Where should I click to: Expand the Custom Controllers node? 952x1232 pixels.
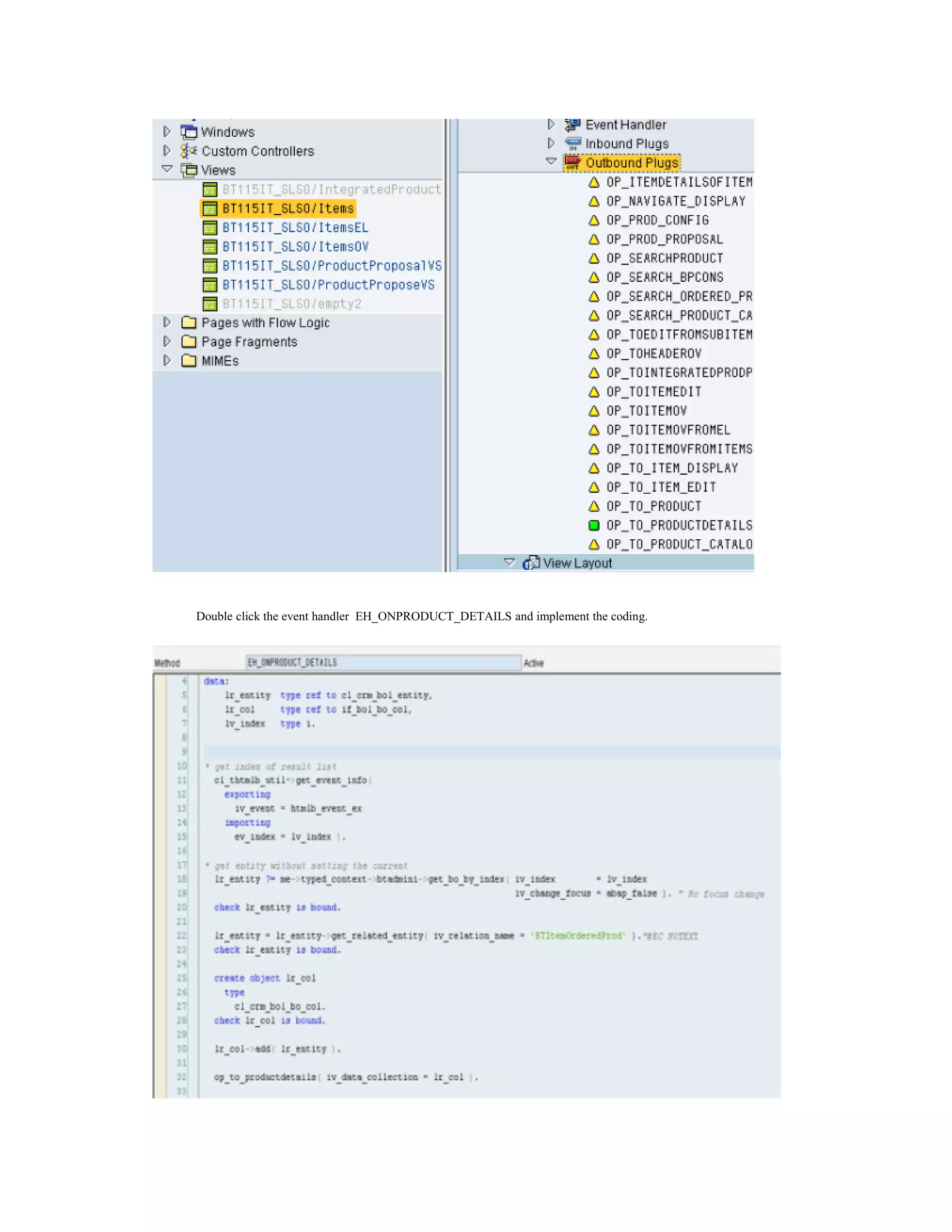tap(166, 151)
